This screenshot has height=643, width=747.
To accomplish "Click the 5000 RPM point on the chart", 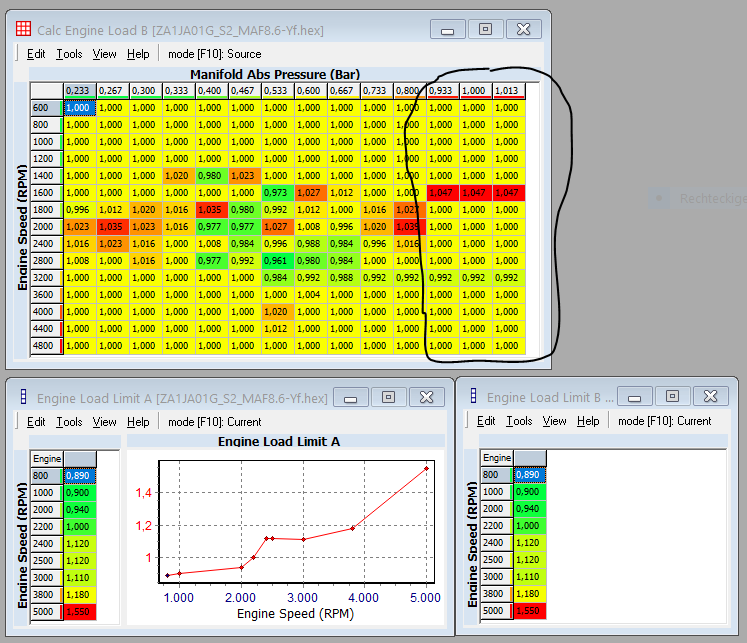I will click(427, 468).
